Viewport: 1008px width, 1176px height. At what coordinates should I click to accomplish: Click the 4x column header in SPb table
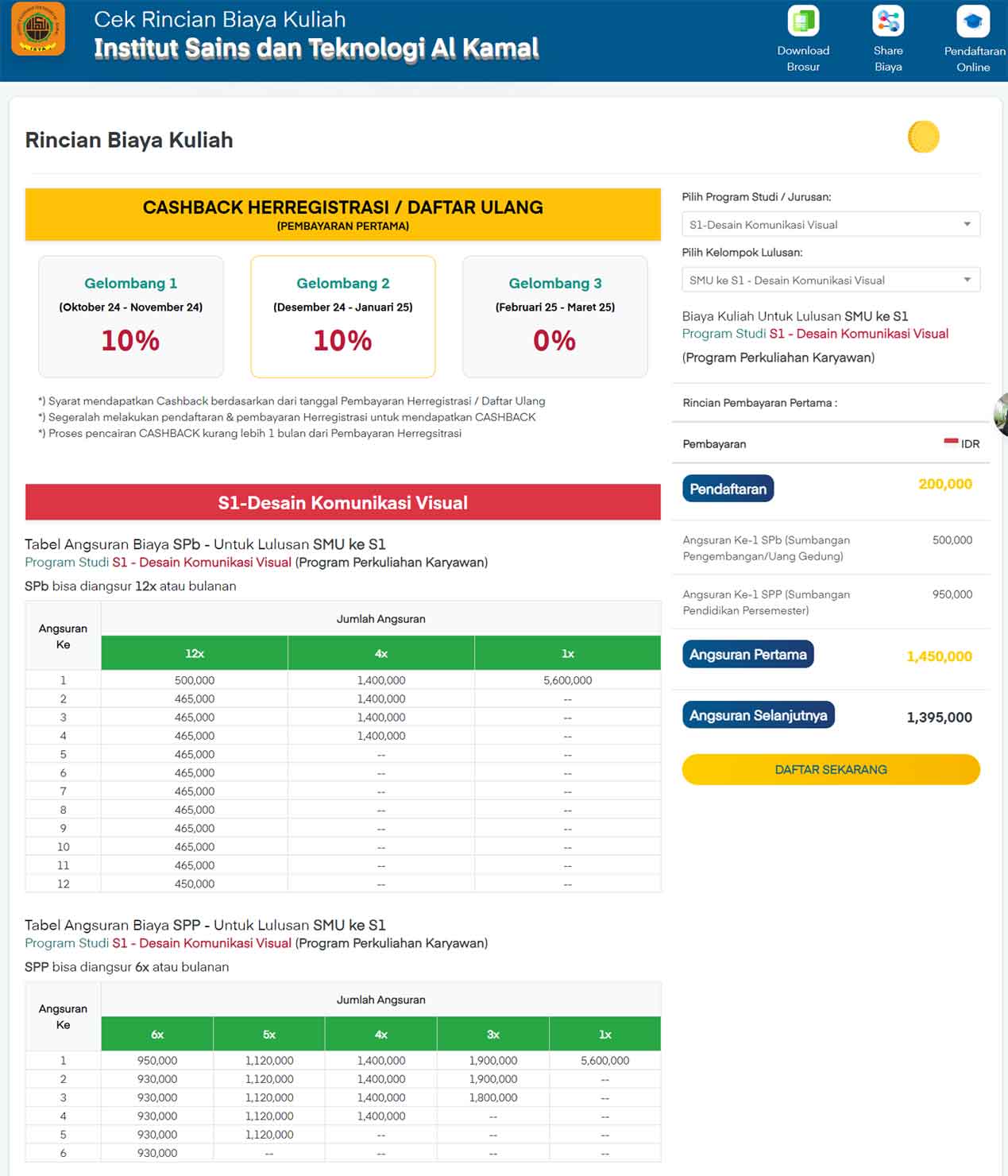pos(381,653)
